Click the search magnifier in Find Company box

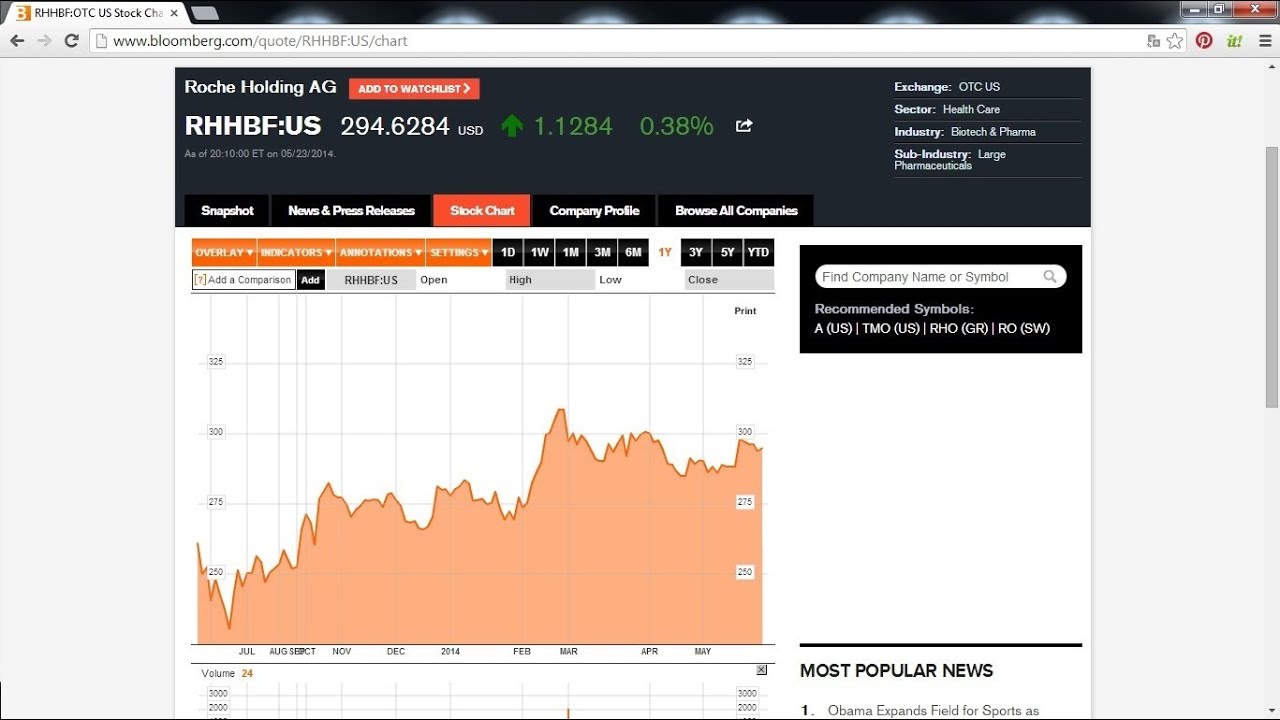click(1050, 277)
